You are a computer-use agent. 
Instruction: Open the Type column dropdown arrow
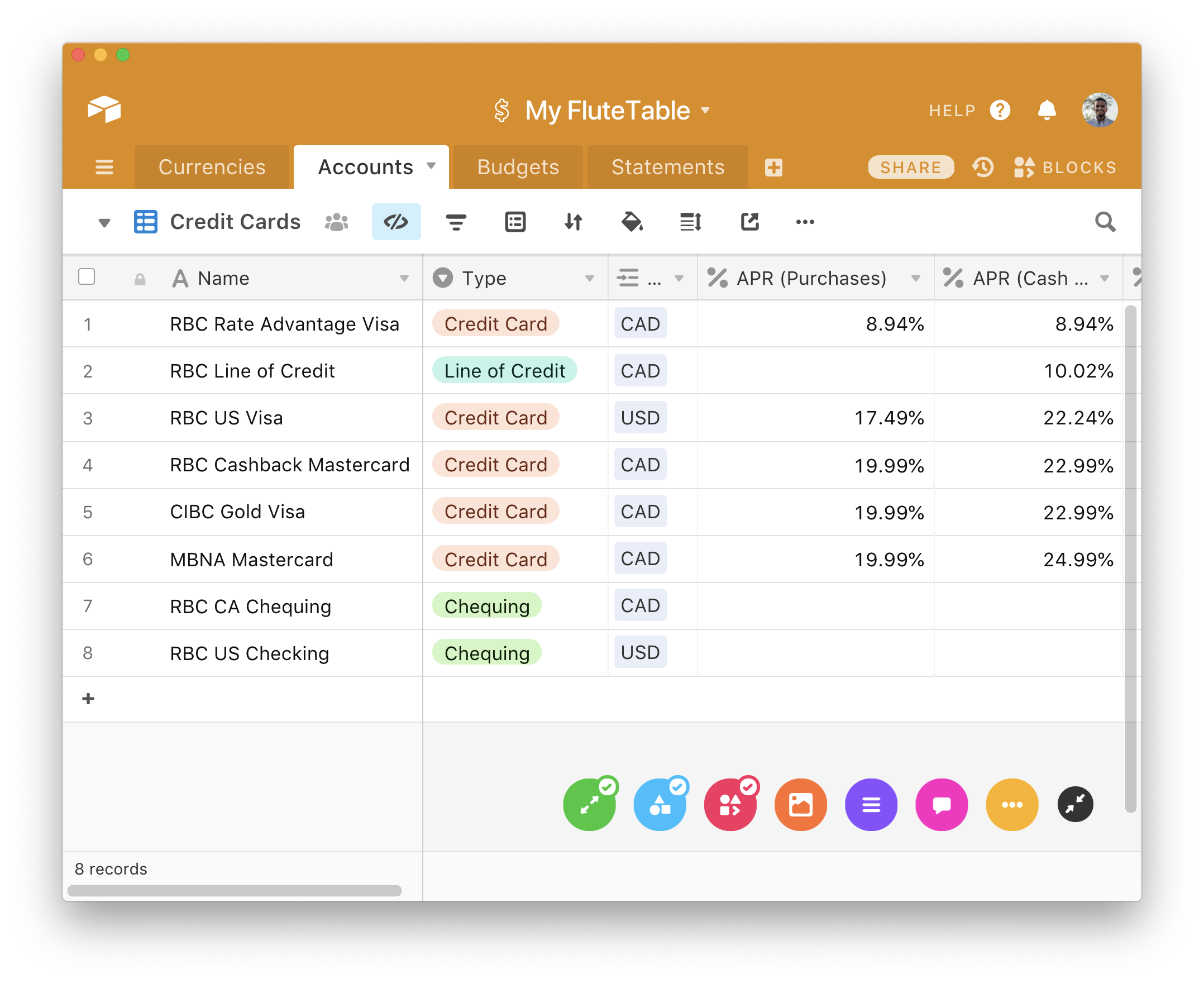tap(590, 278)
